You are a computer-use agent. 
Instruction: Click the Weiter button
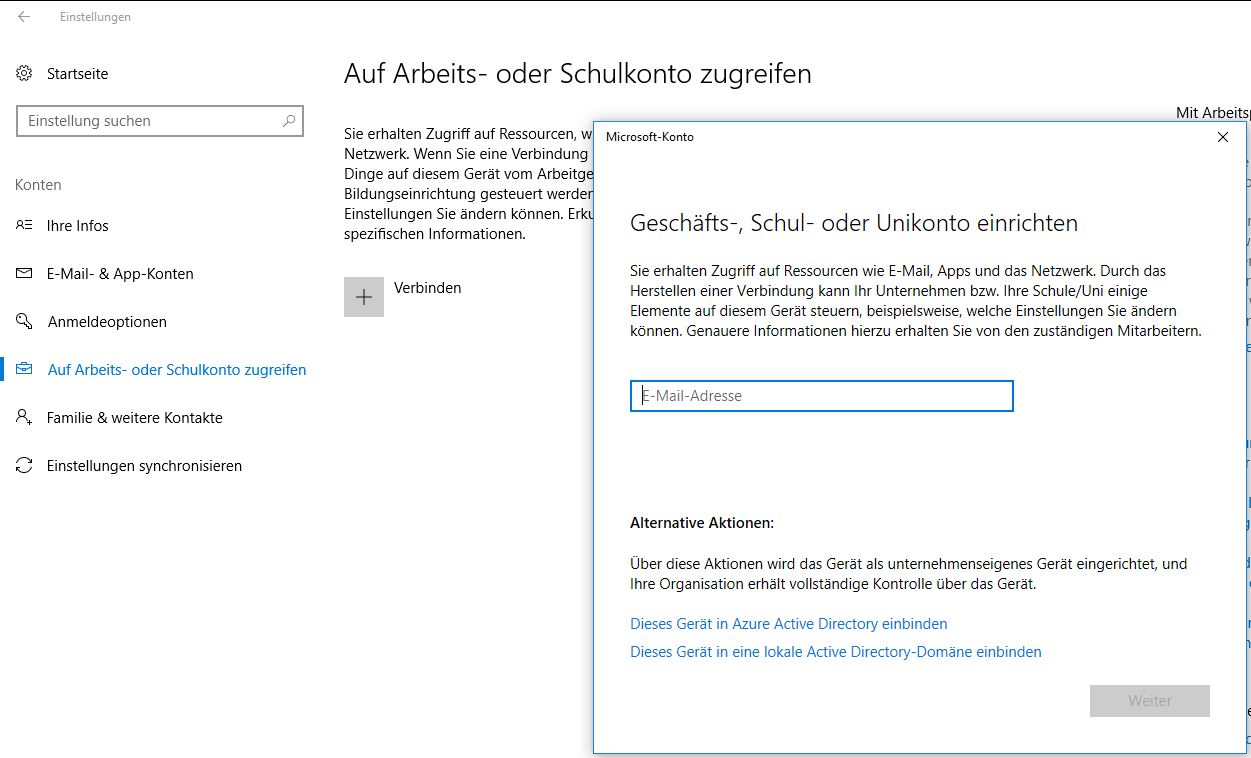tap(1150, 701)
